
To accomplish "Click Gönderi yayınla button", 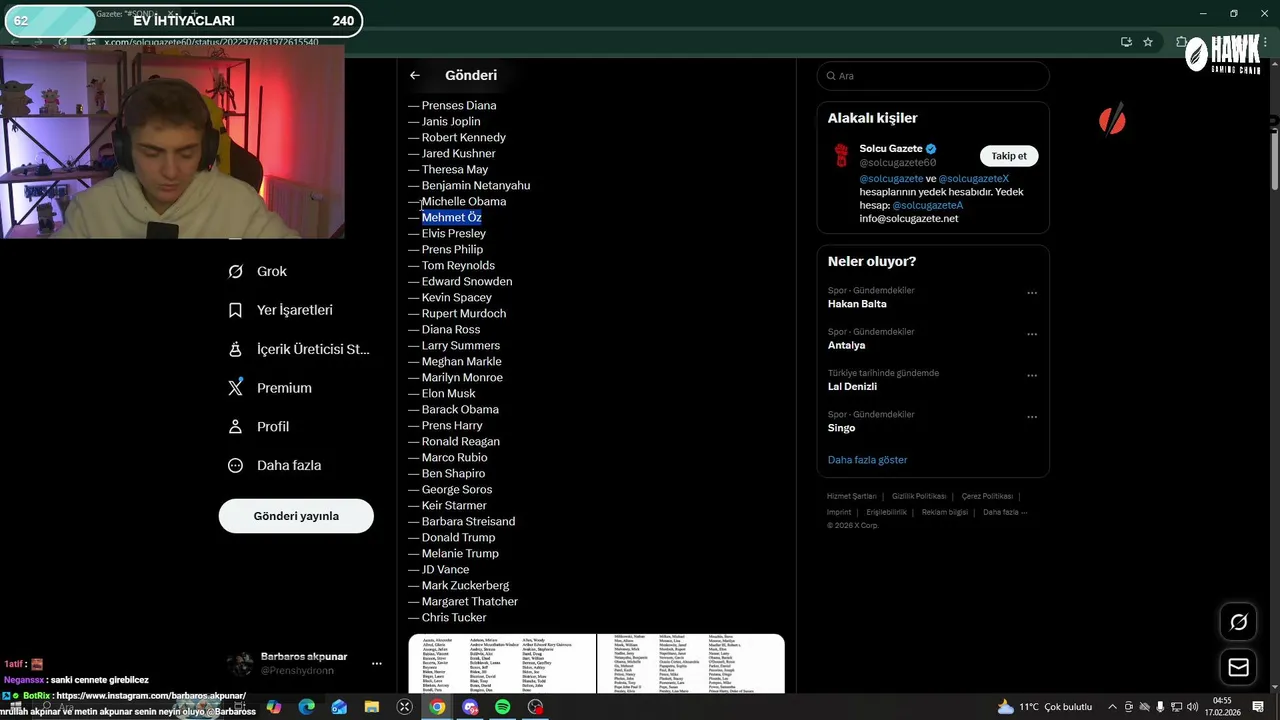I will coord(296,516).
